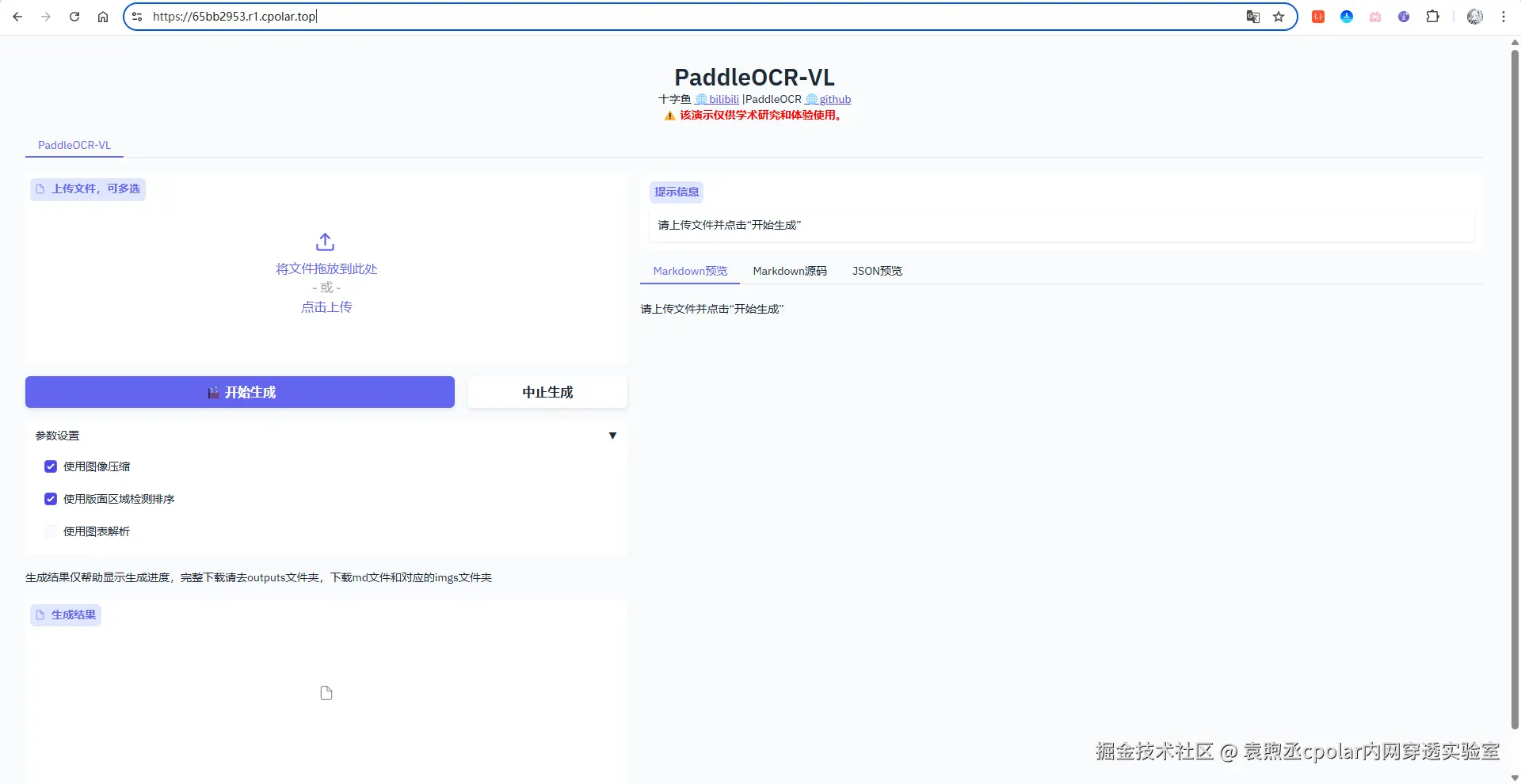Click the 上传文件，可多选 label
The width and height of the screenshot is (1521, 784).
[88, 188]
